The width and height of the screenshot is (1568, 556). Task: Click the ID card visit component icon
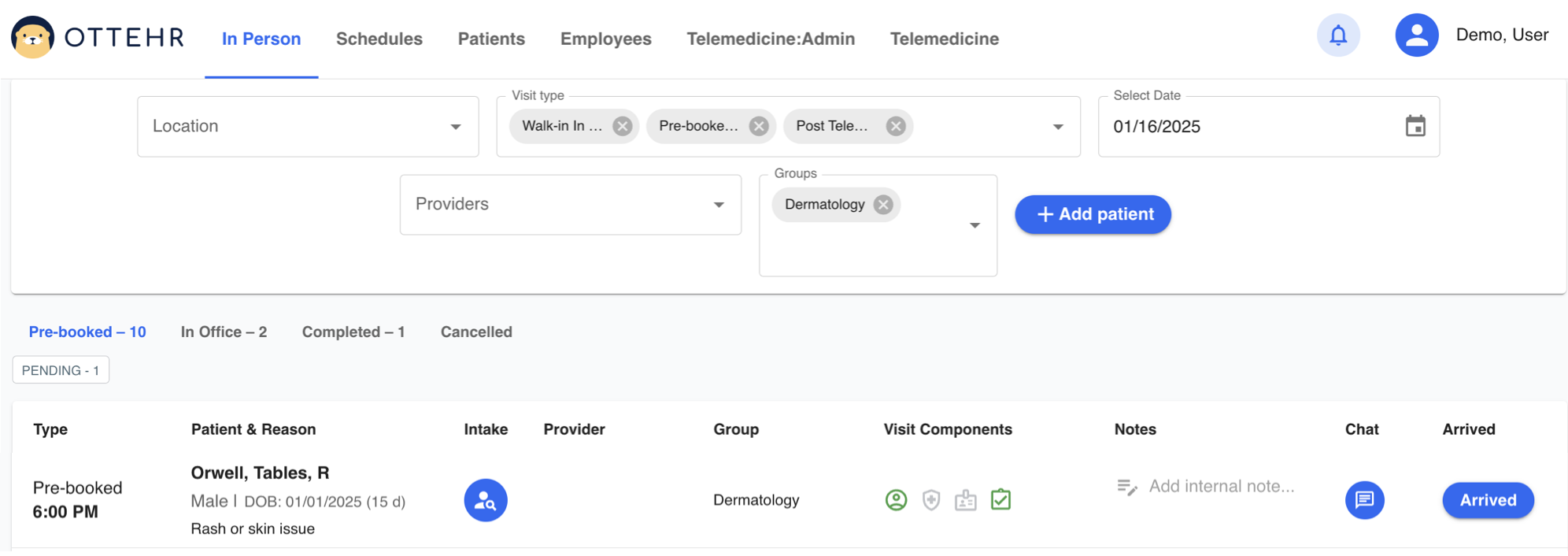pos(965,500)
